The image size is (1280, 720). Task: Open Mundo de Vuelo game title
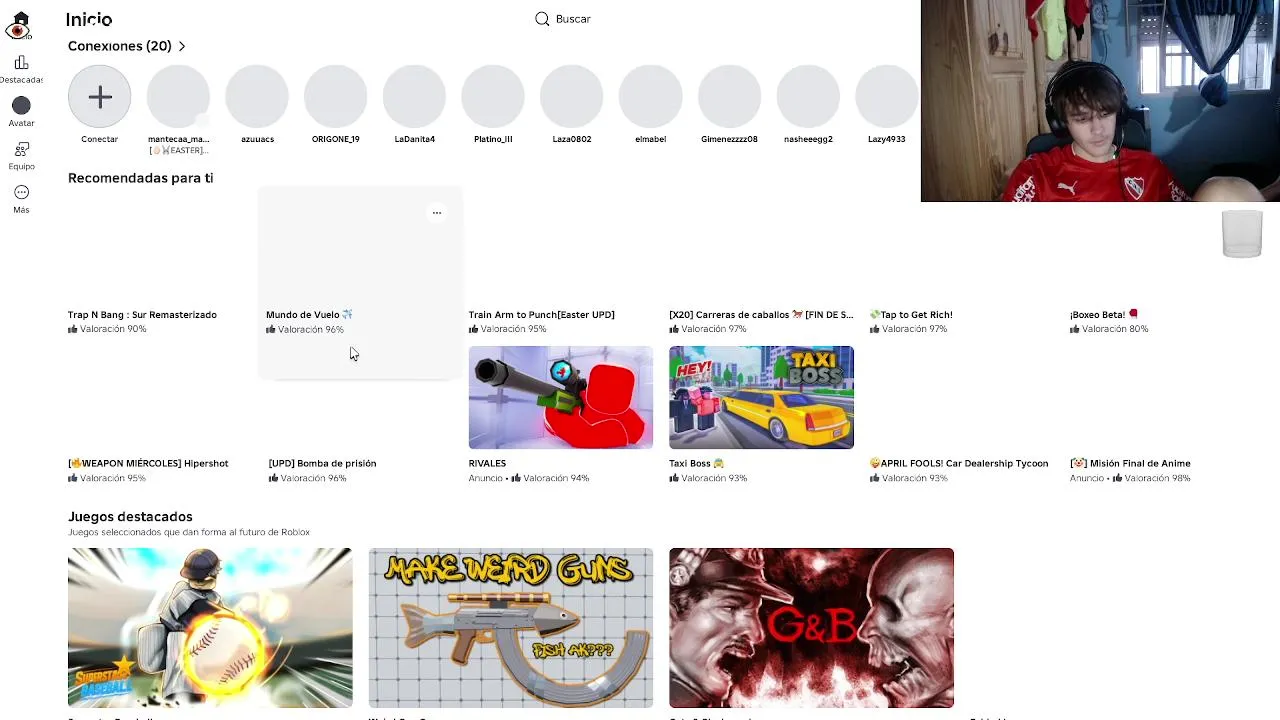[x=309, y=315]
